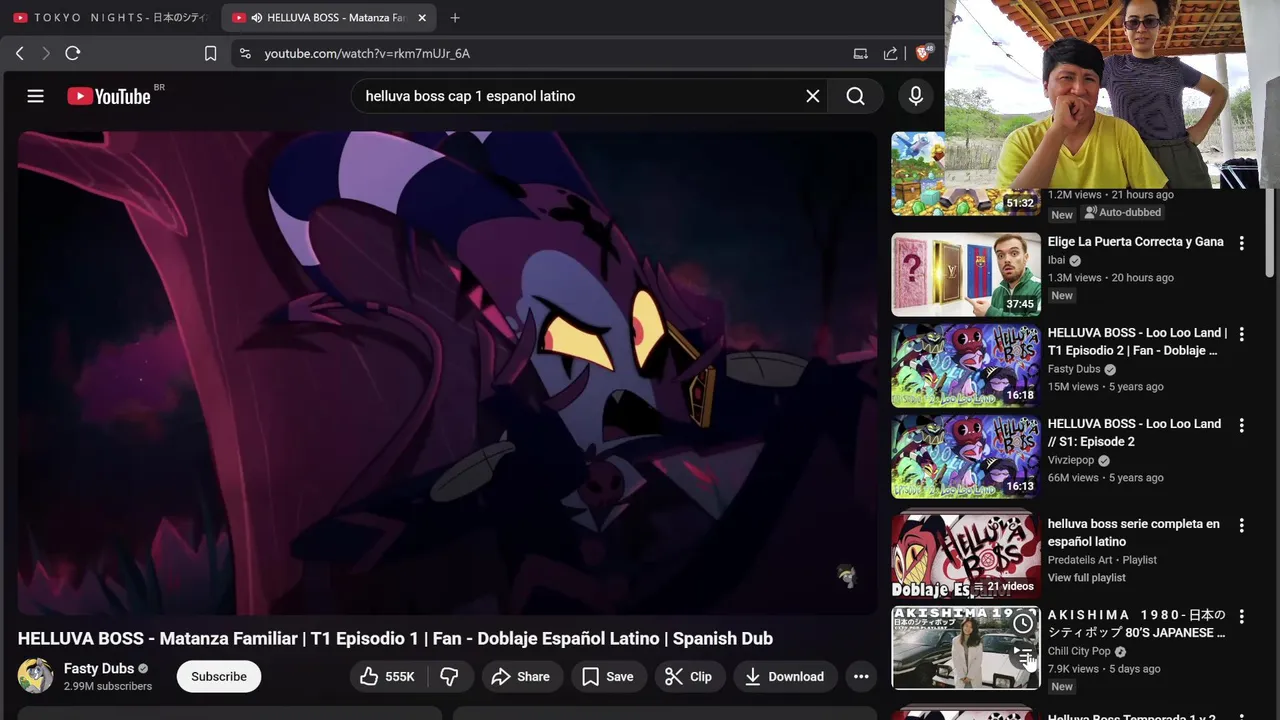
Task: Click the 2.99M subscribers text
Action: [108, 686]
